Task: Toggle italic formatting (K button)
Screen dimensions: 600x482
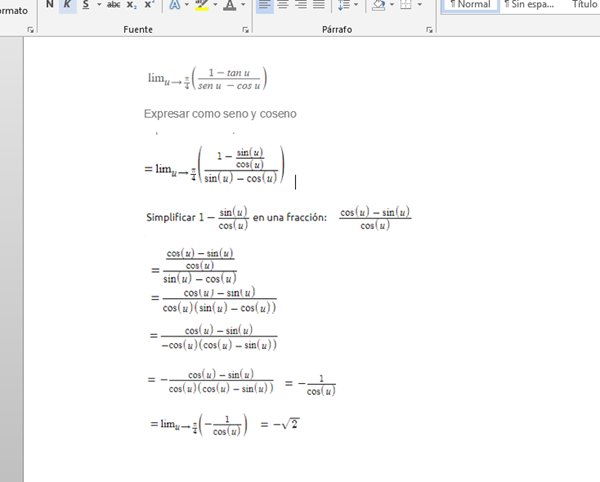Action: pyautogui.click(x=67, y=5)
